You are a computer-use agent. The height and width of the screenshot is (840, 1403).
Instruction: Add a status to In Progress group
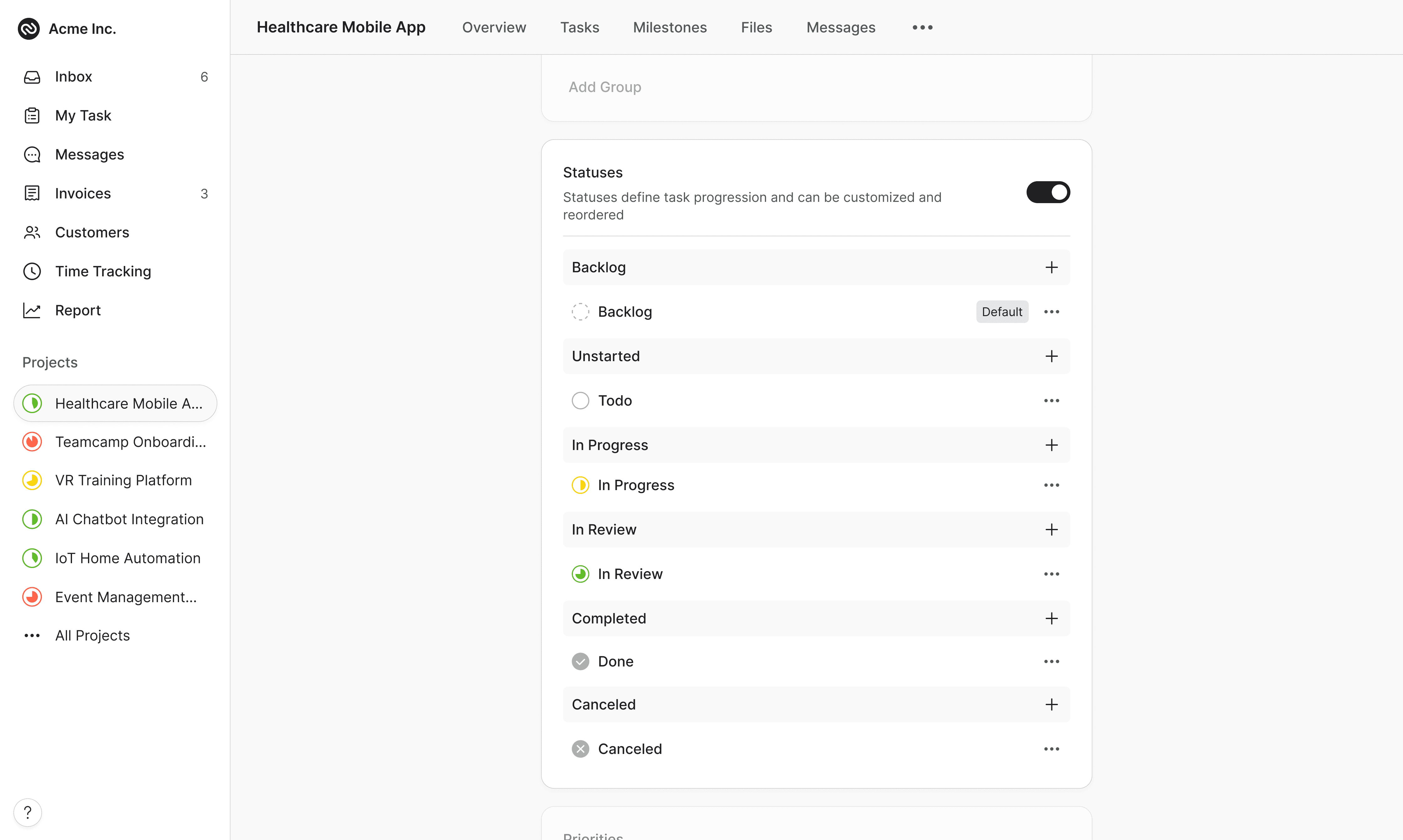[x=1051, y=445]
